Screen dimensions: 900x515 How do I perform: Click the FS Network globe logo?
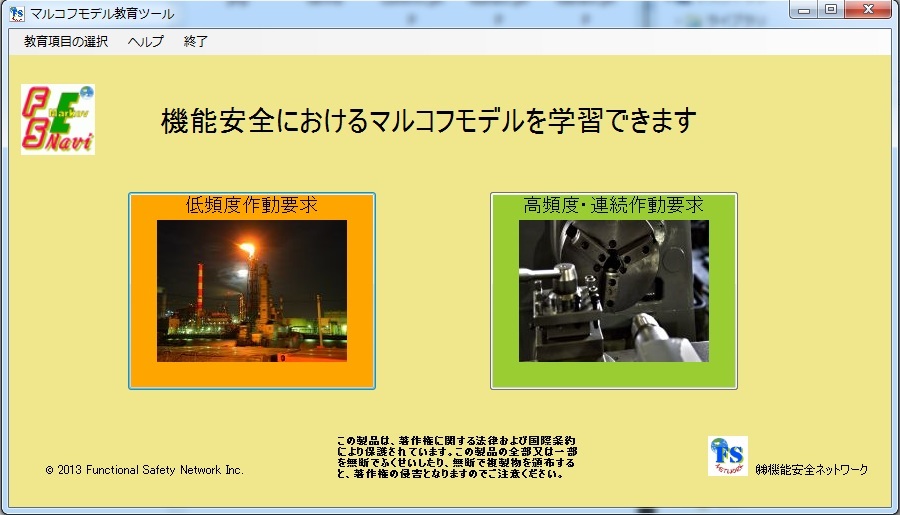pyautogui.click(x=728, y=456)
